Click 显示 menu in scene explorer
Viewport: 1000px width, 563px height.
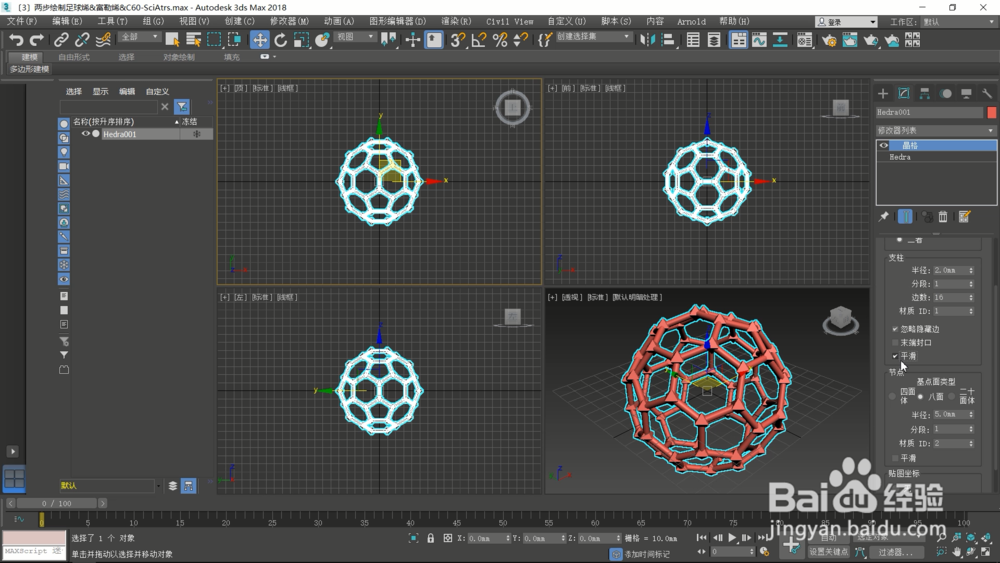(100, 91)
